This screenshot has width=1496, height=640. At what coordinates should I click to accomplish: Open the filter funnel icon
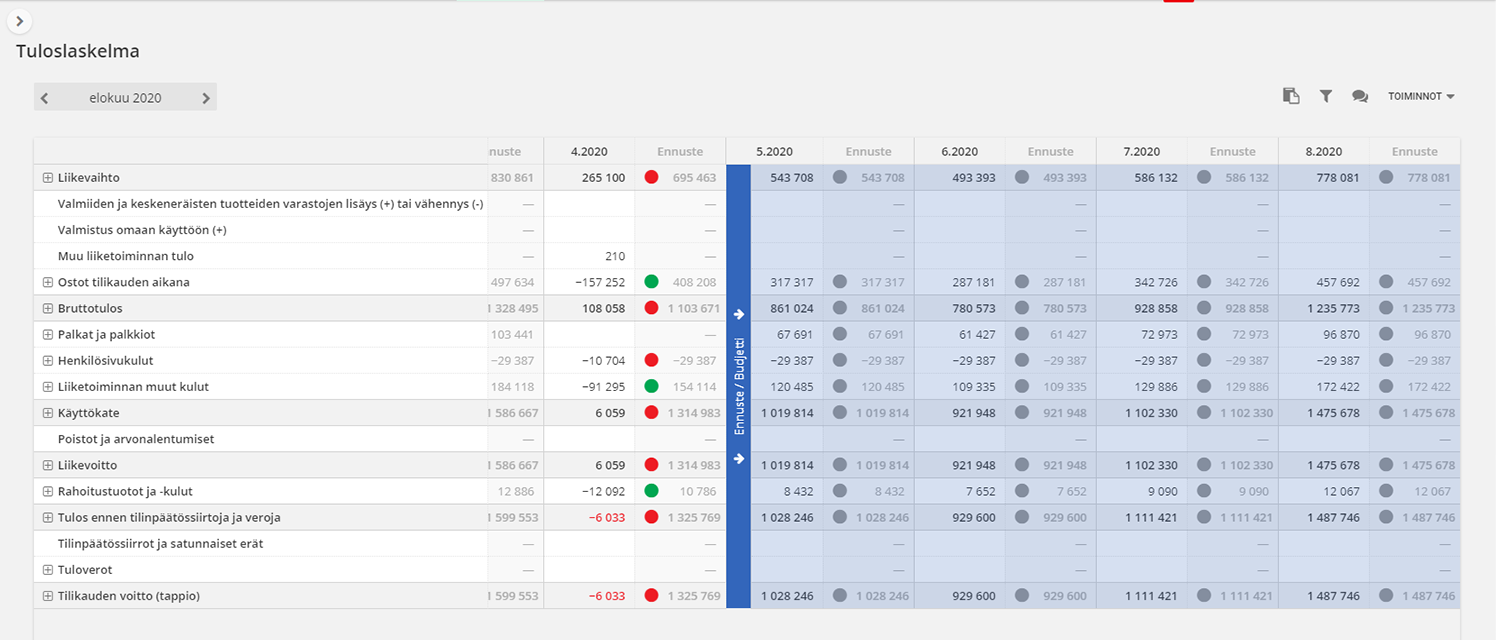click(1326, 96)
